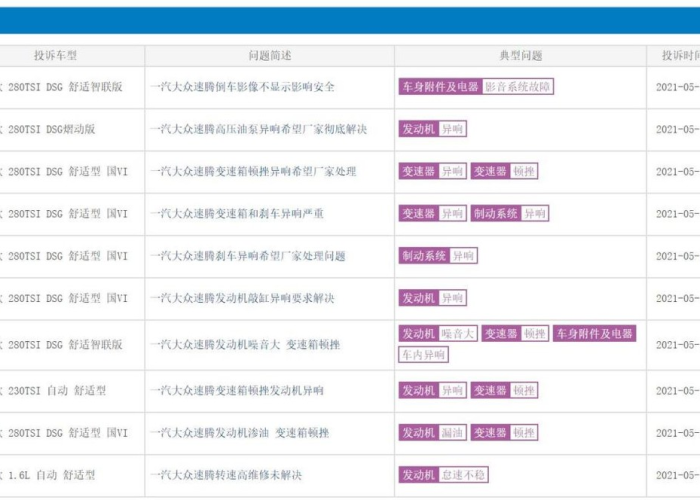Open complaint 一汽大众速腾发动机噪音大 变速箱顿挫

(x=245, y=345)
